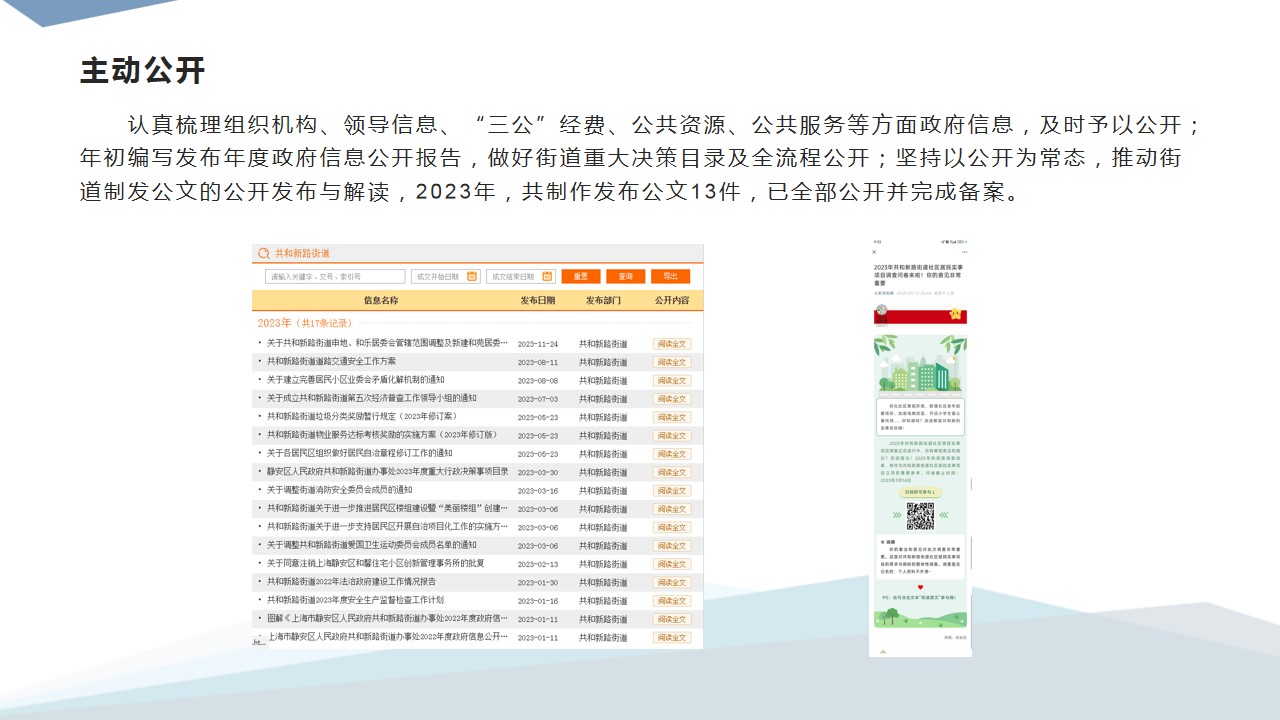Expand the 2023年 (共17条记录) group heading
The image size is (1280, 720).
tap(304, 323)
